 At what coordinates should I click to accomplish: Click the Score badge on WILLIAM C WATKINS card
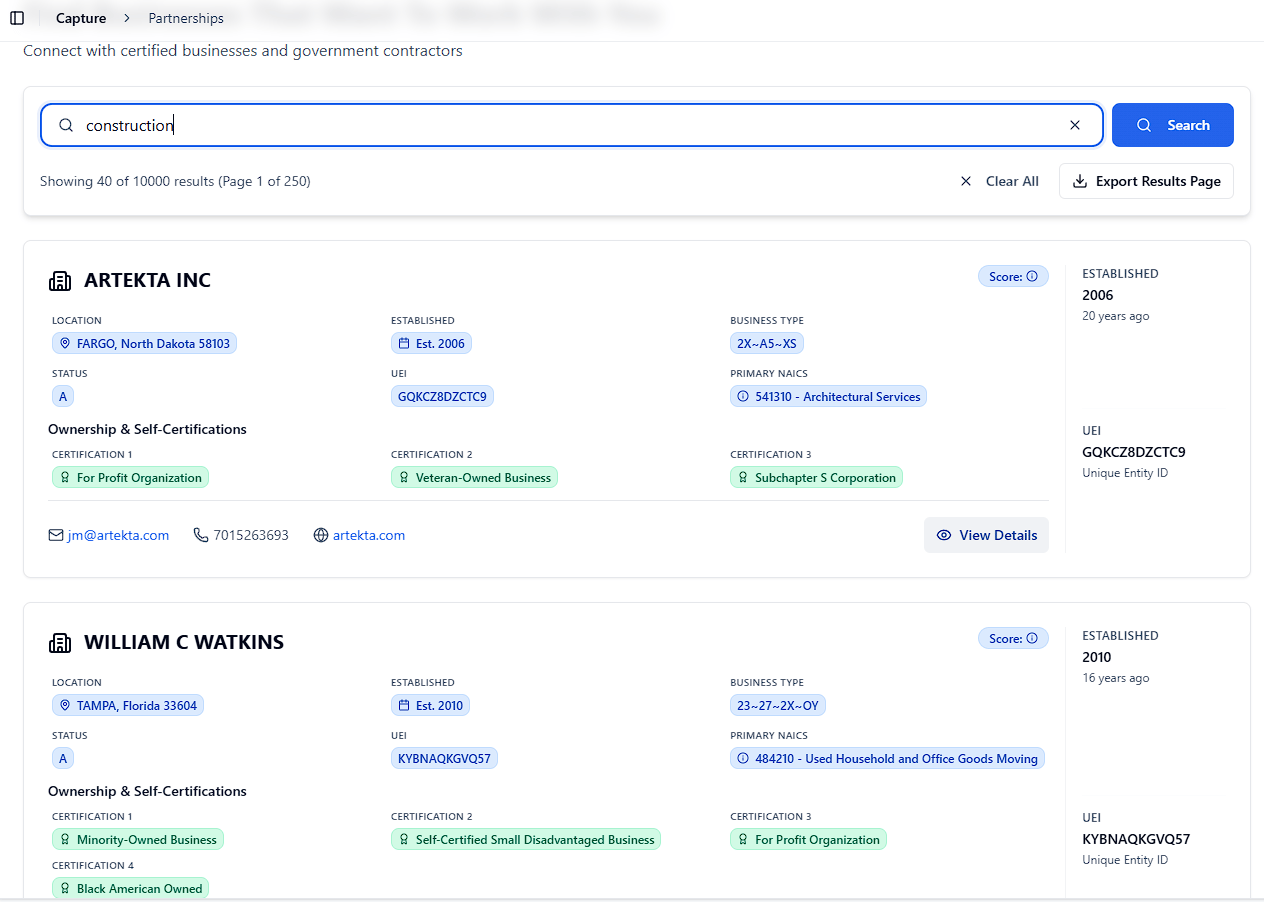(1013, 638)
